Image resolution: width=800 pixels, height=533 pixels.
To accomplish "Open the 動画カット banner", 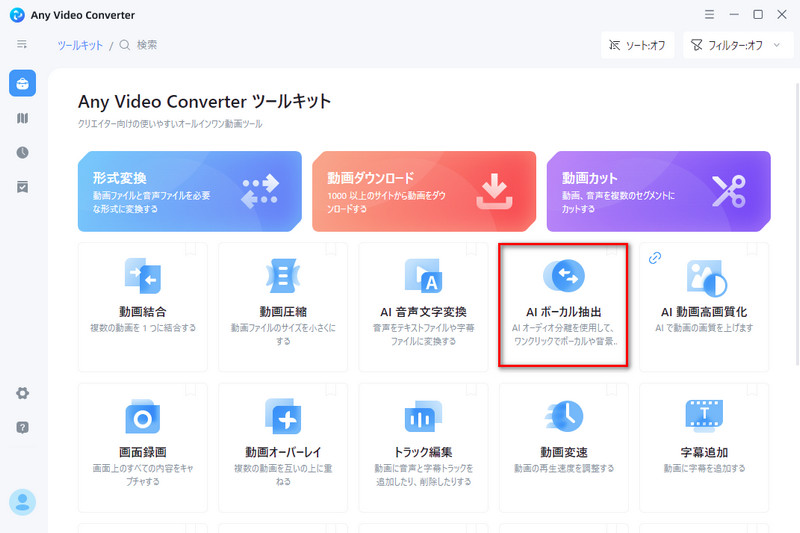I will [659, 191].
